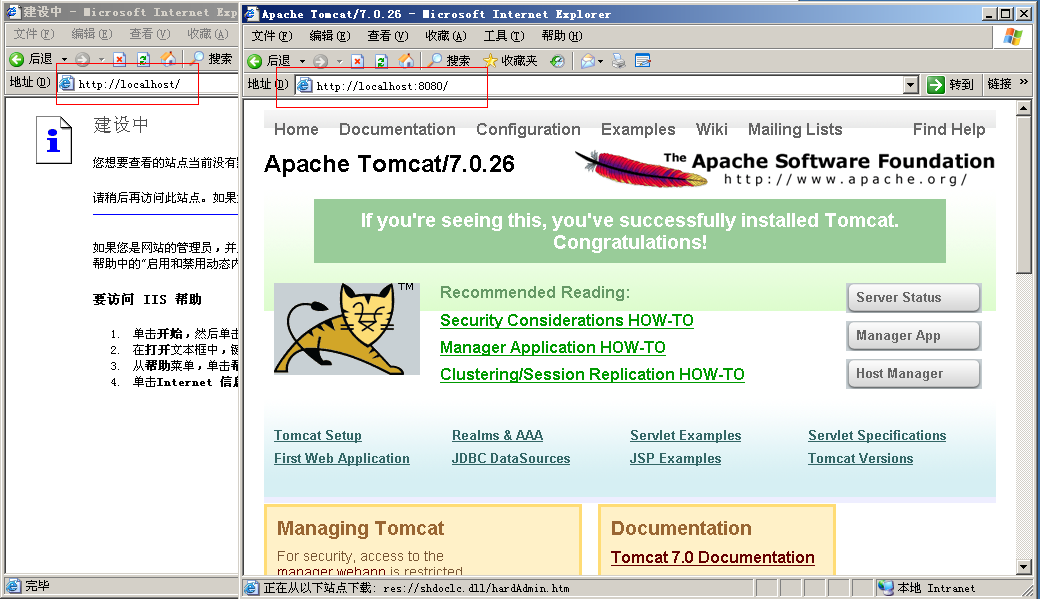Click Configuration in Tomcat nav bar
The width and height of the screenshot is (1040, 599).
point(528,129)
